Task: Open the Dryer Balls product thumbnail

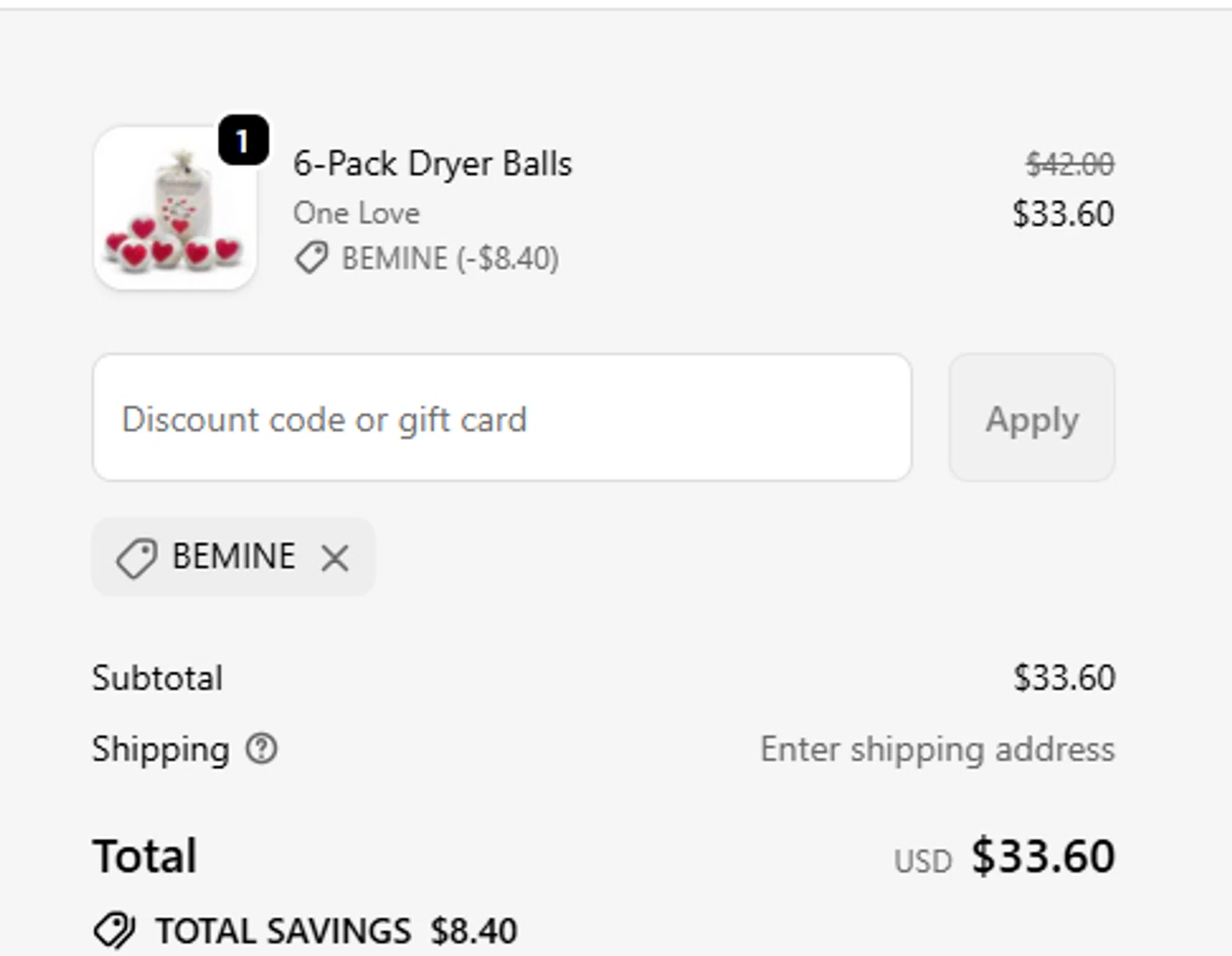Action: coord(175,208)
